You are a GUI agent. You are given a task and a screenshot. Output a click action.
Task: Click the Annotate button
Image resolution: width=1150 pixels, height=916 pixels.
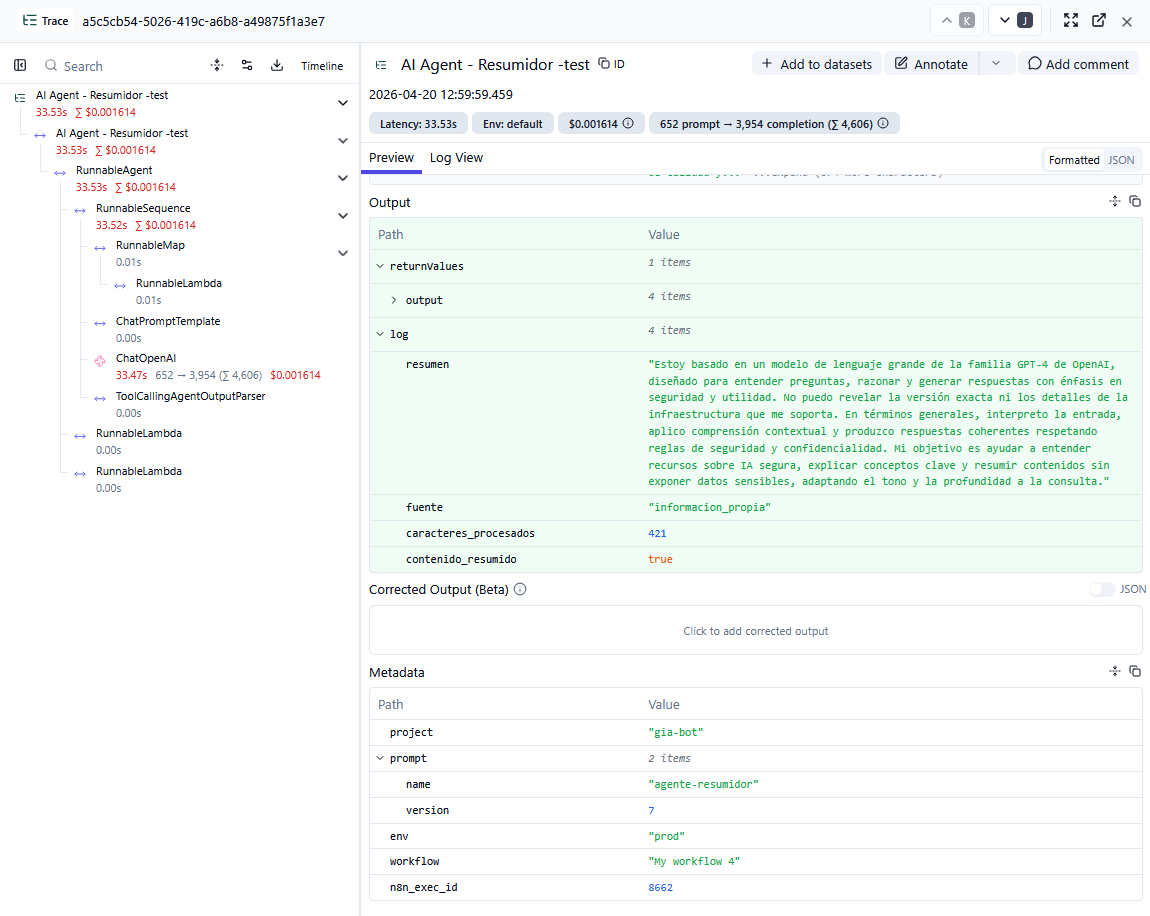[931, 64]
